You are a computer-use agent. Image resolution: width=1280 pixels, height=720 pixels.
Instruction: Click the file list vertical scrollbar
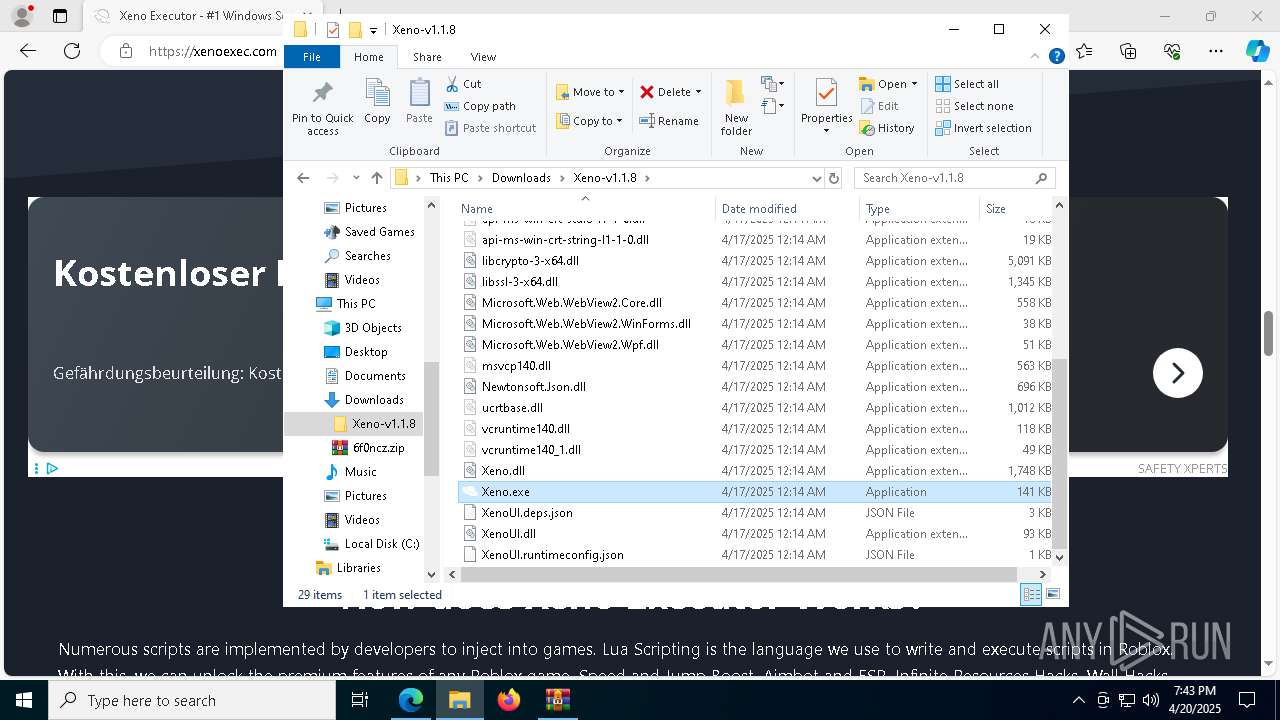(x=1059, y=455)
